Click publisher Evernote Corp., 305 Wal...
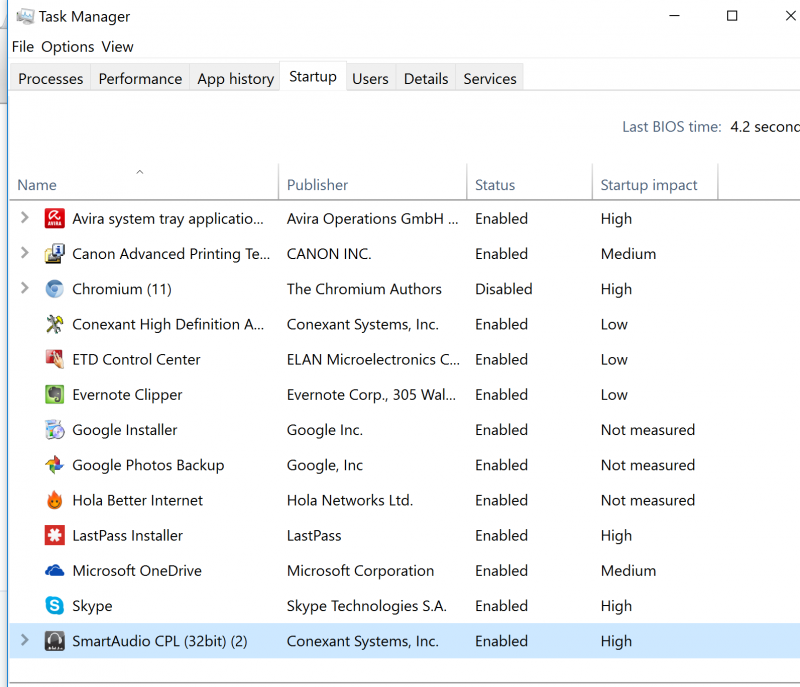Viewport: 800px width, 687px height. pyautogui.click(x=371, y=395)
